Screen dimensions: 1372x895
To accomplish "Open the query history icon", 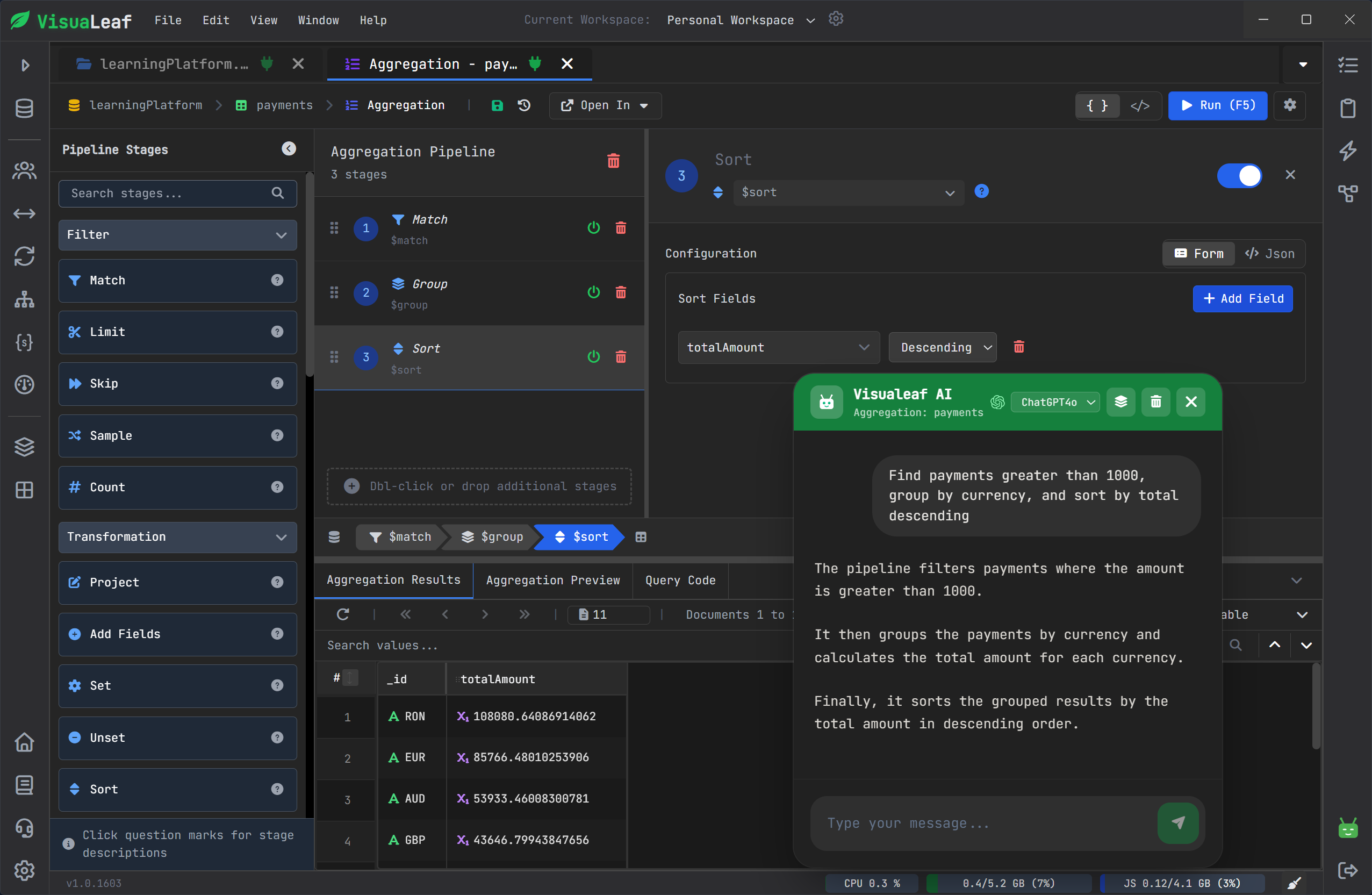I will (524, 105).
